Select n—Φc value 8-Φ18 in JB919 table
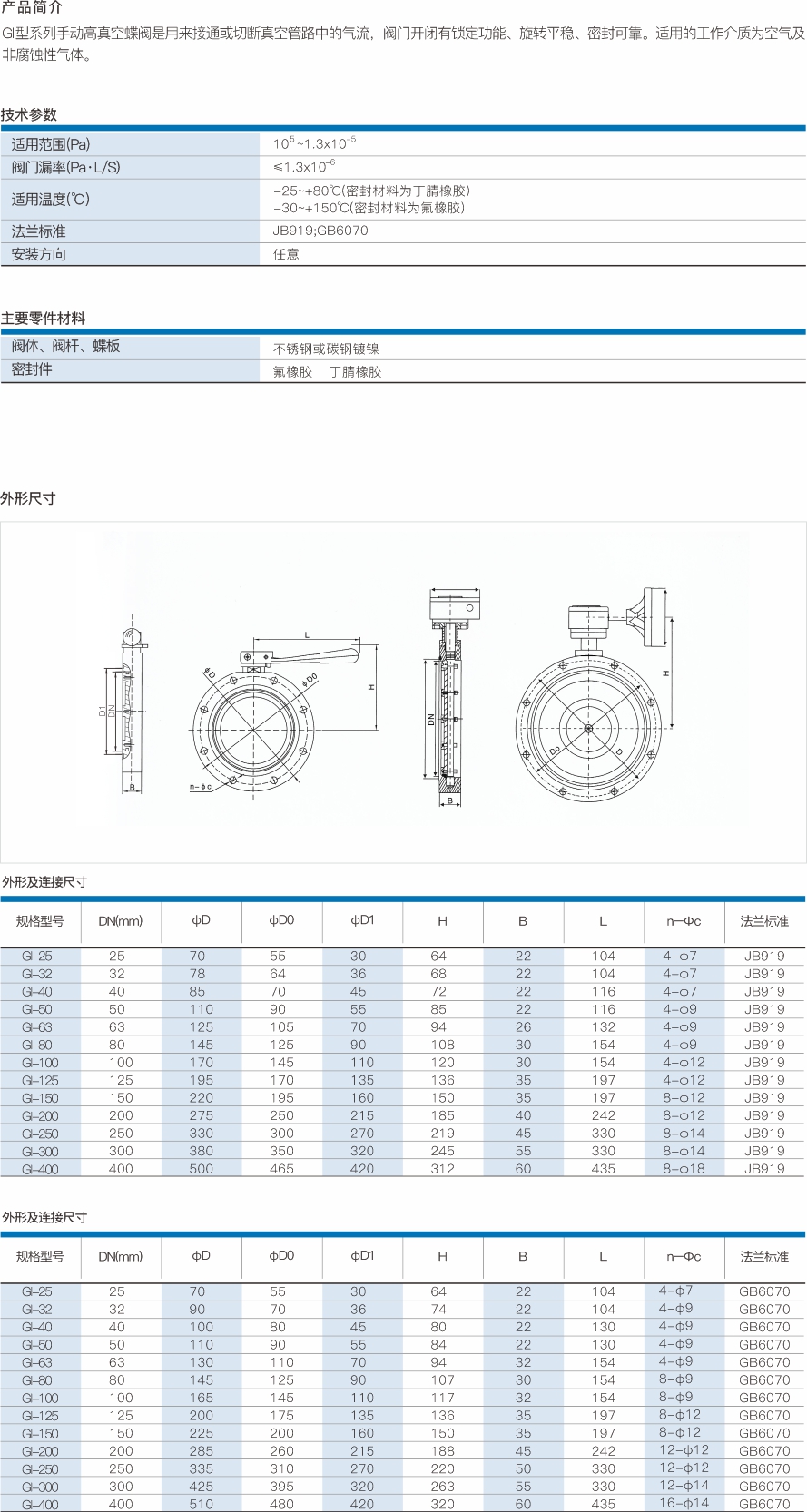The height and width of the screenshot is (1512, 807). pos(684,1169)
